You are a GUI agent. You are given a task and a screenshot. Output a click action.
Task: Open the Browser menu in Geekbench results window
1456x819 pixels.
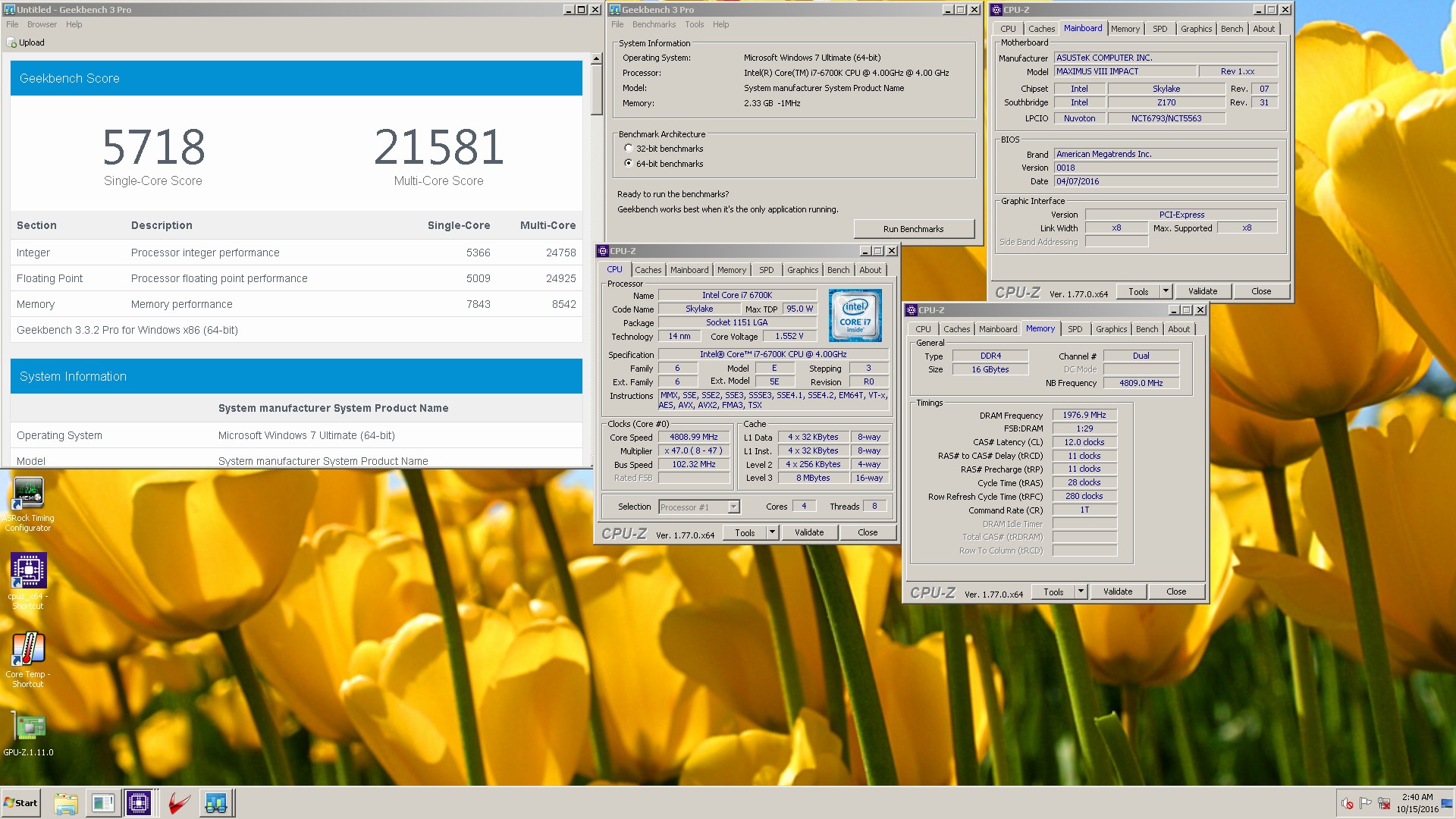coord(42,24)
